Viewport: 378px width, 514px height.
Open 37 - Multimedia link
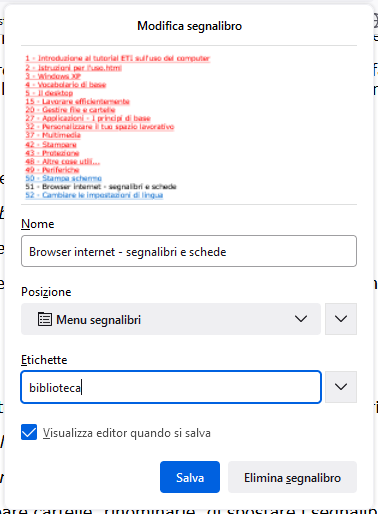53,135
